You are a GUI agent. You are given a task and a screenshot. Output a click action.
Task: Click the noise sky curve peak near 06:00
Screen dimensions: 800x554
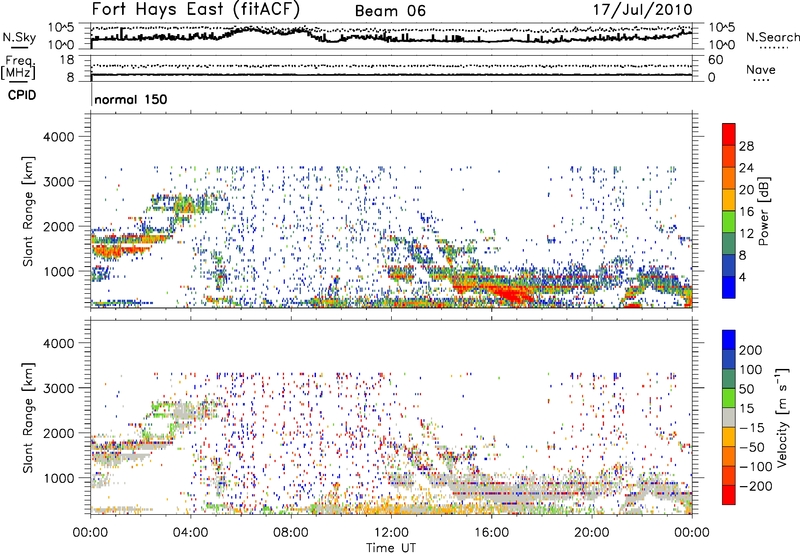(x=250, y=29)
